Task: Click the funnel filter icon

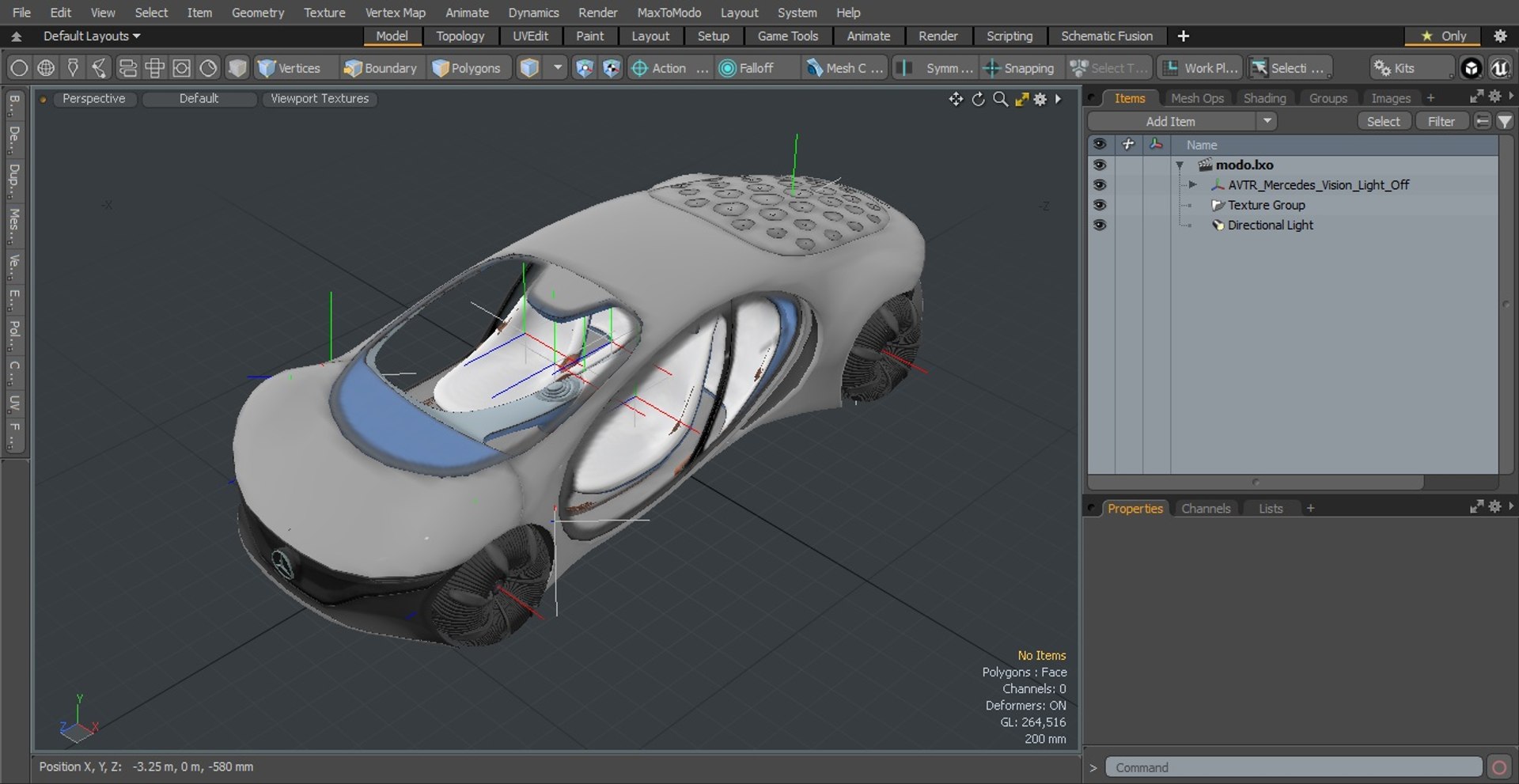Action: click(x=1505, y=121)
